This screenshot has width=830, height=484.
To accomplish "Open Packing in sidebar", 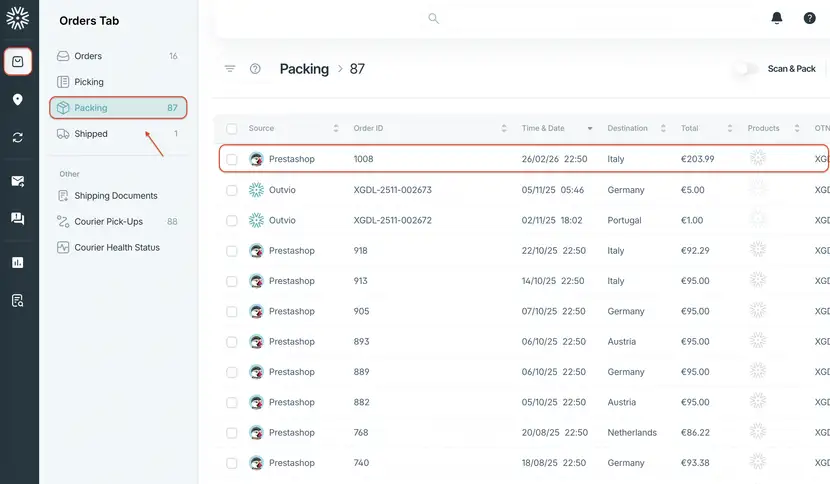I will pos(118,108).
